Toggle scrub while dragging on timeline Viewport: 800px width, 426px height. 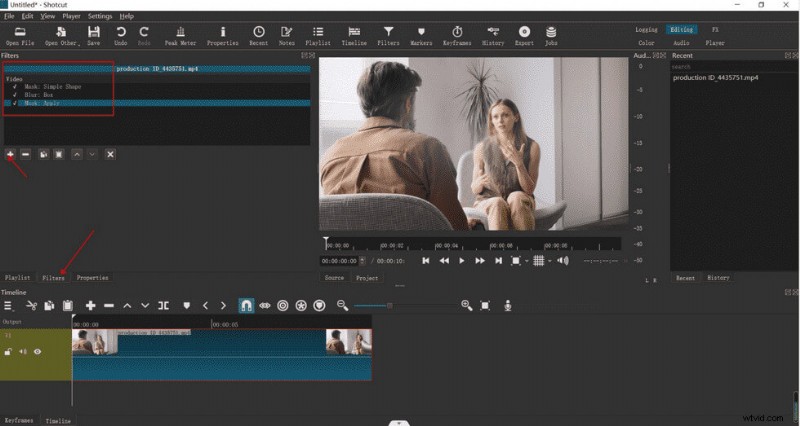[264, 306]
